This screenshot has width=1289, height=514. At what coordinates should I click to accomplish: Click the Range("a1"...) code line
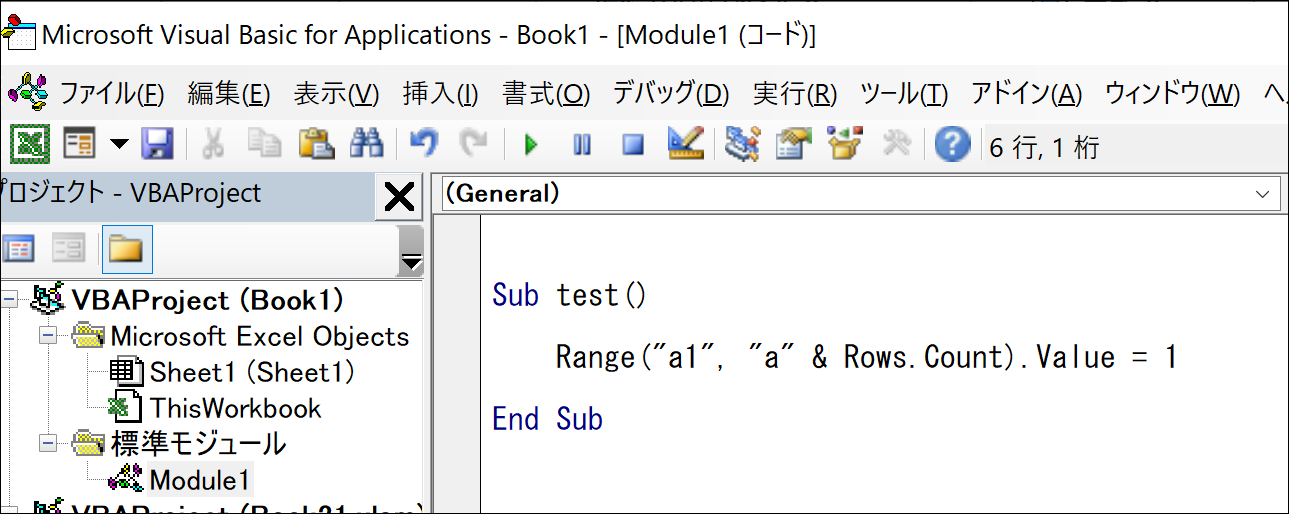pyautogui.click(x=867, y=357)
